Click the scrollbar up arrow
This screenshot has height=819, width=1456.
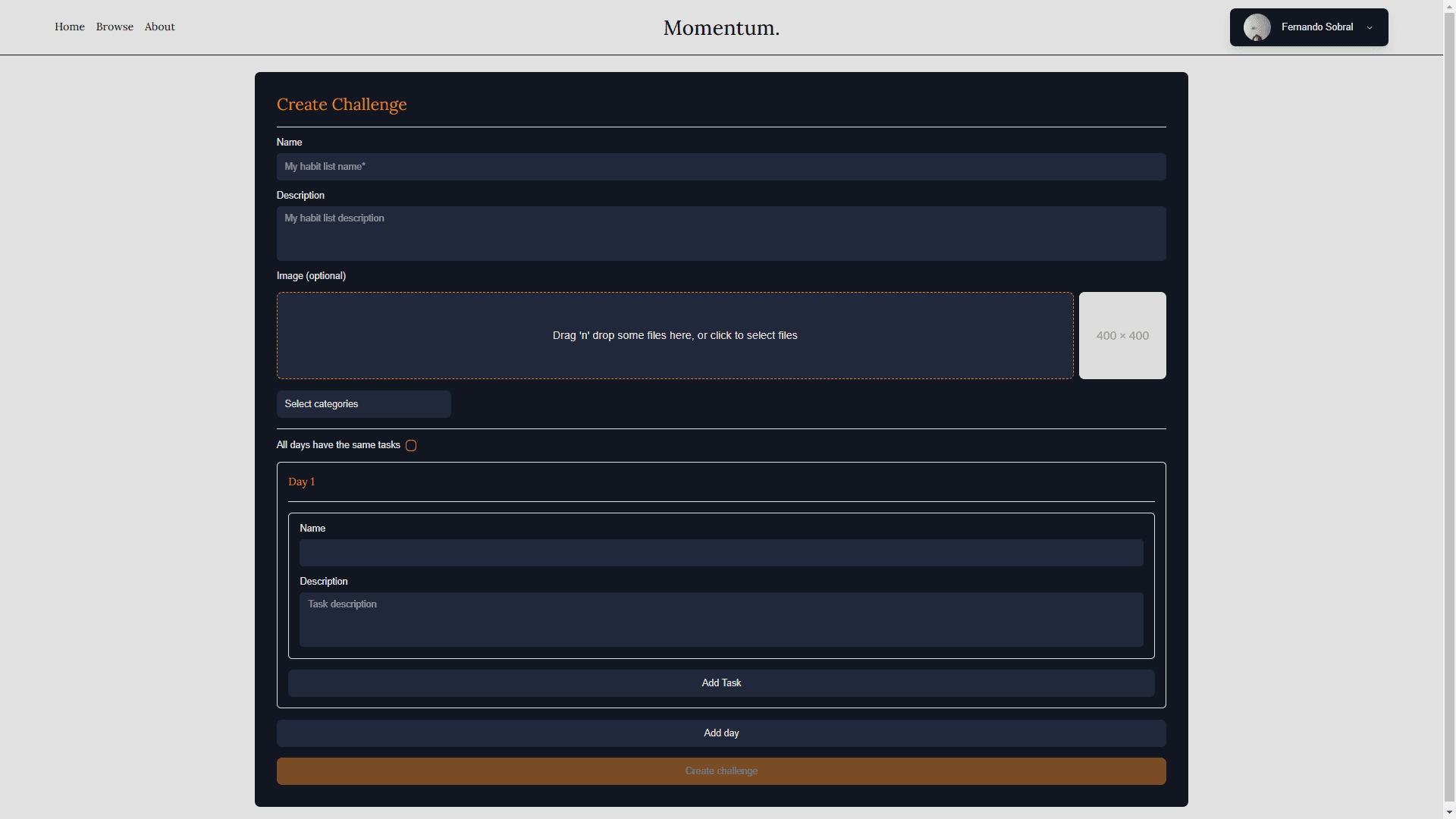pos(1449,5)
